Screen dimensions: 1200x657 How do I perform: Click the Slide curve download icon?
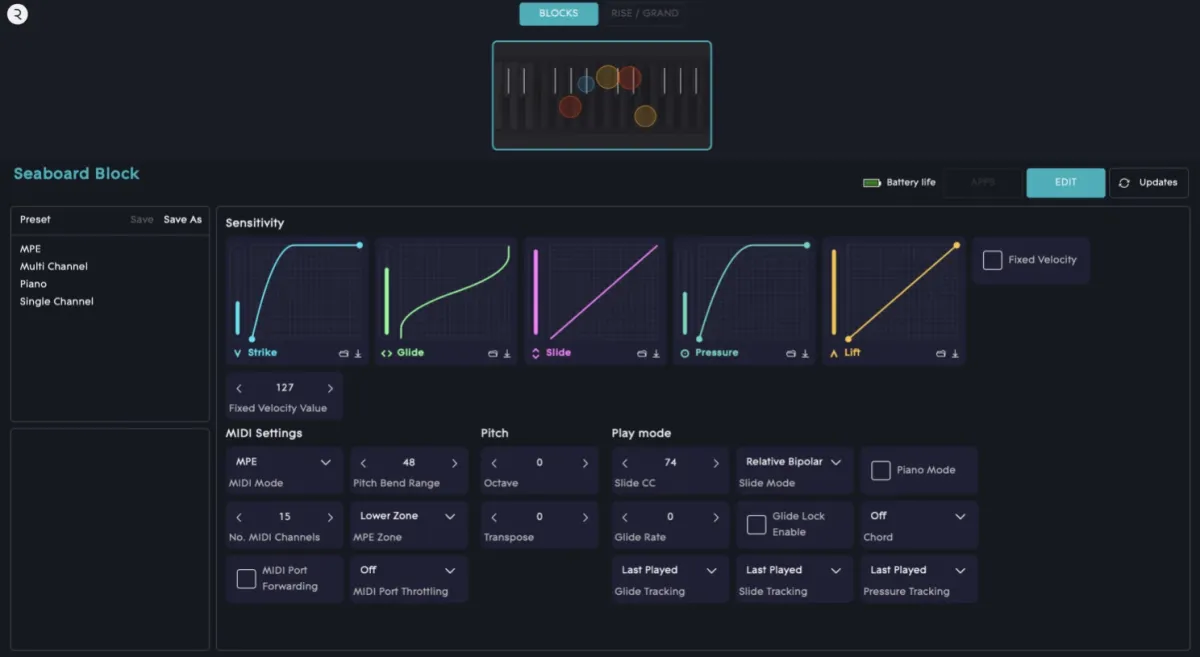pyautogui.click(x=656, y=353)
